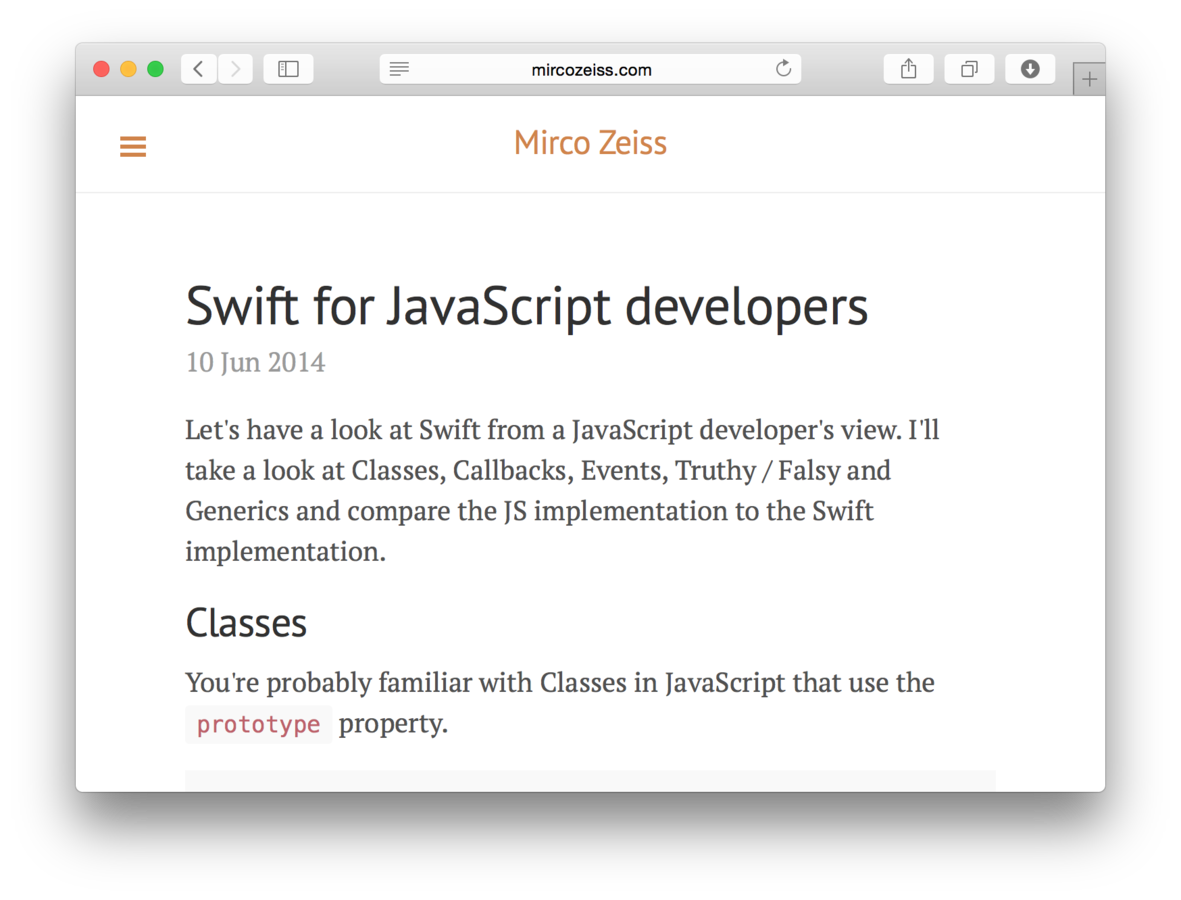The image size is (1181, 900).
Task: Show Safari downloads
Action: coord(1030,69)
